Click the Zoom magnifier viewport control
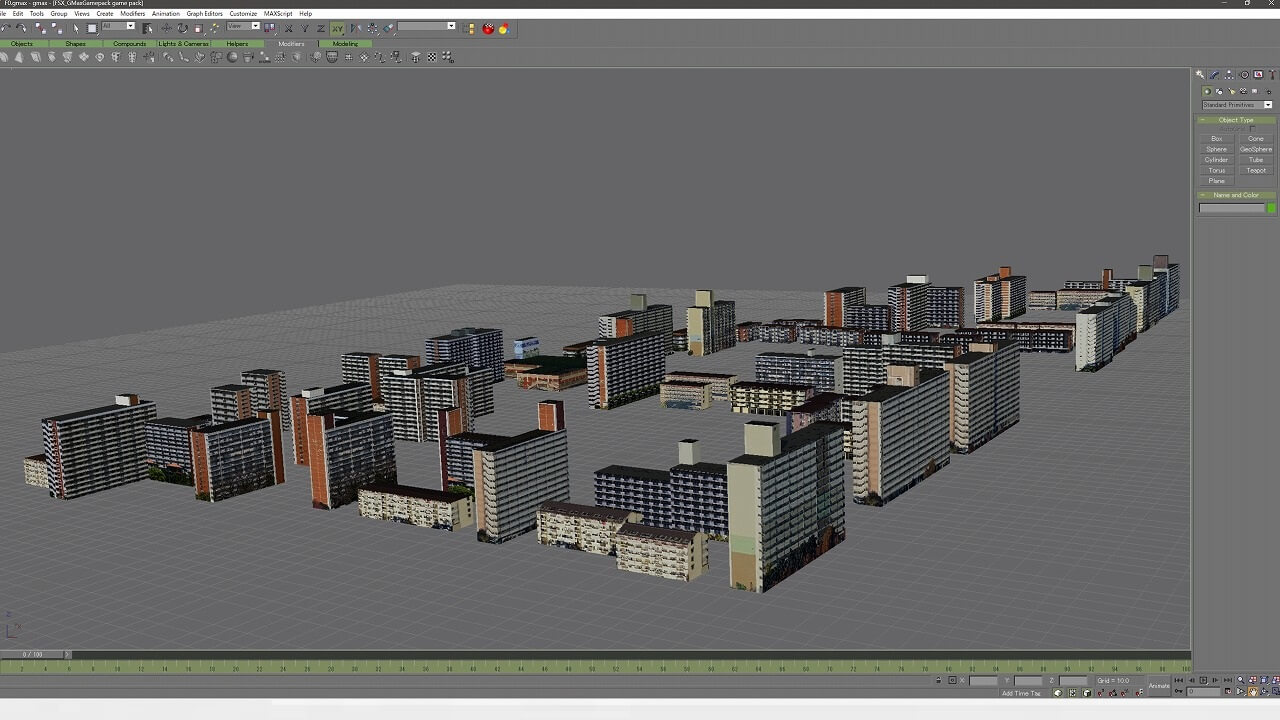 pyautogui.click(x=1240, y=680)
